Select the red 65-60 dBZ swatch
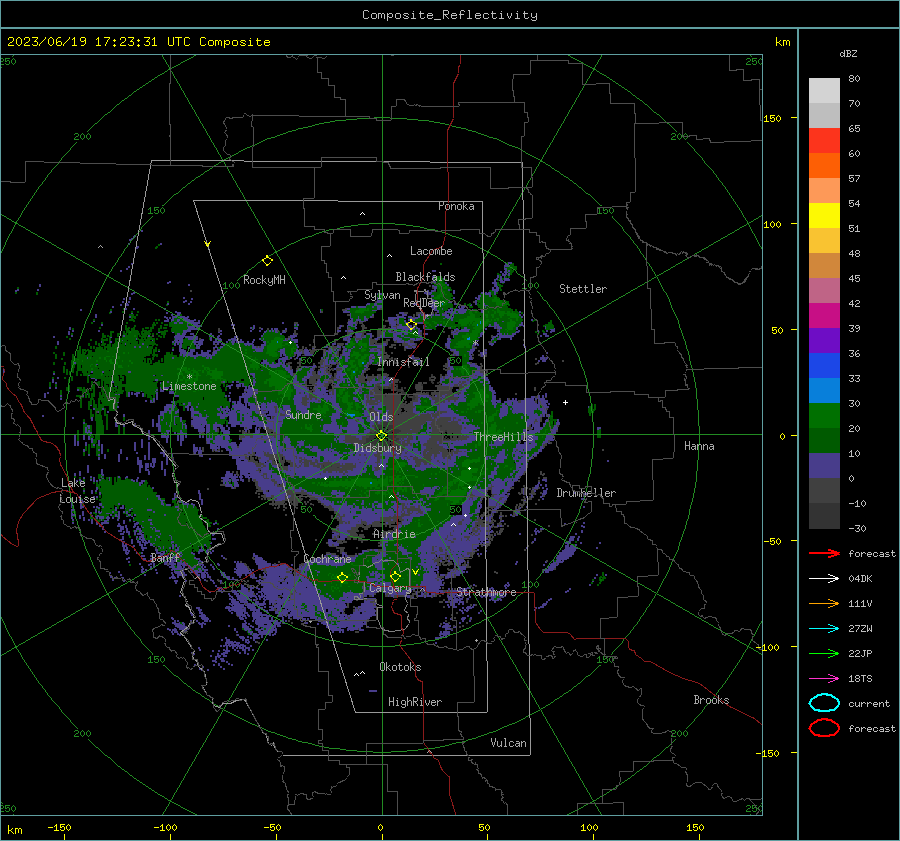 (824, 141)
